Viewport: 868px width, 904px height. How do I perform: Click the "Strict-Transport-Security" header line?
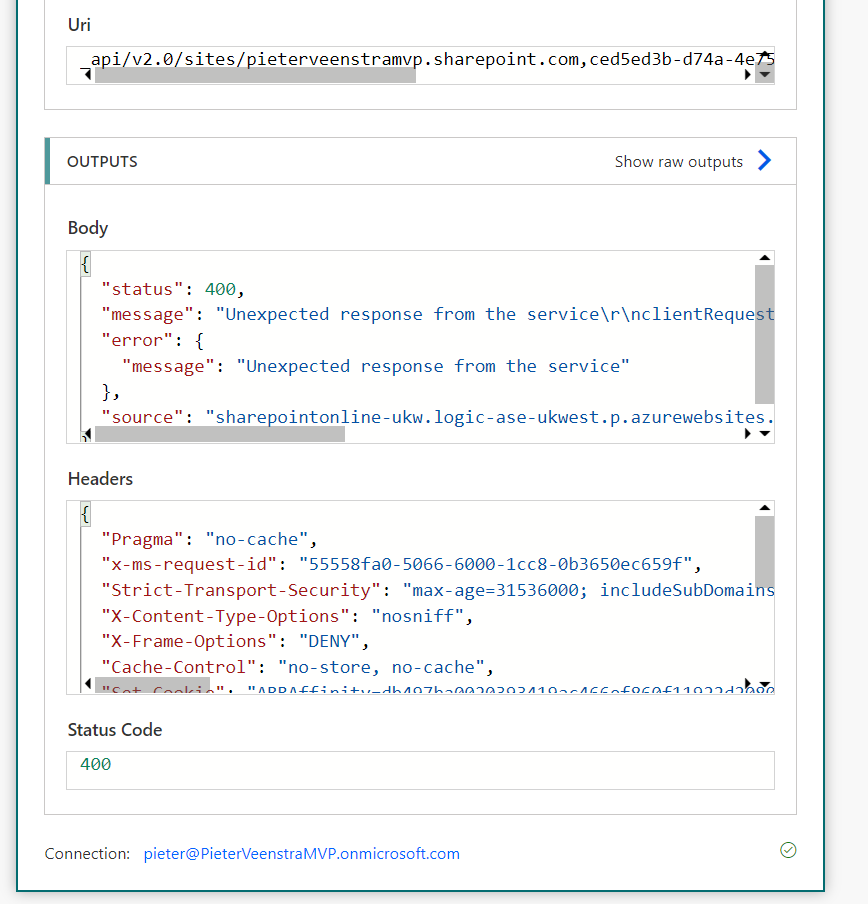(x=437, y=590)
